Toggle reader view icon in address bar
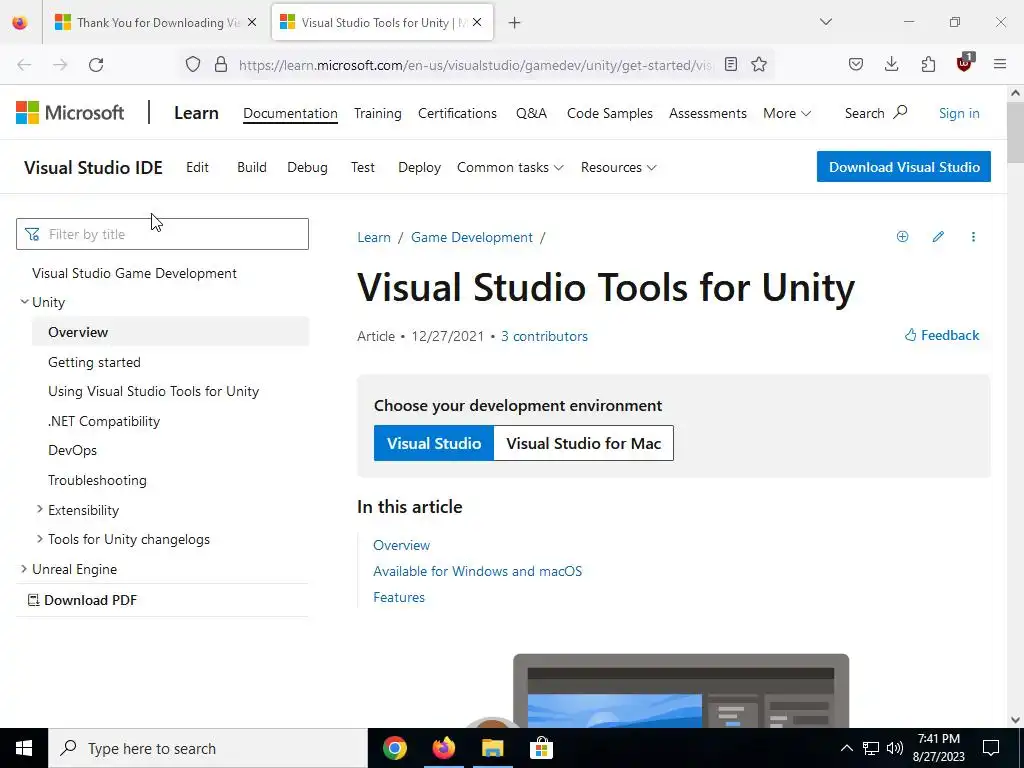The width and height of the screenshot is (1024, 768). [731, 64]
